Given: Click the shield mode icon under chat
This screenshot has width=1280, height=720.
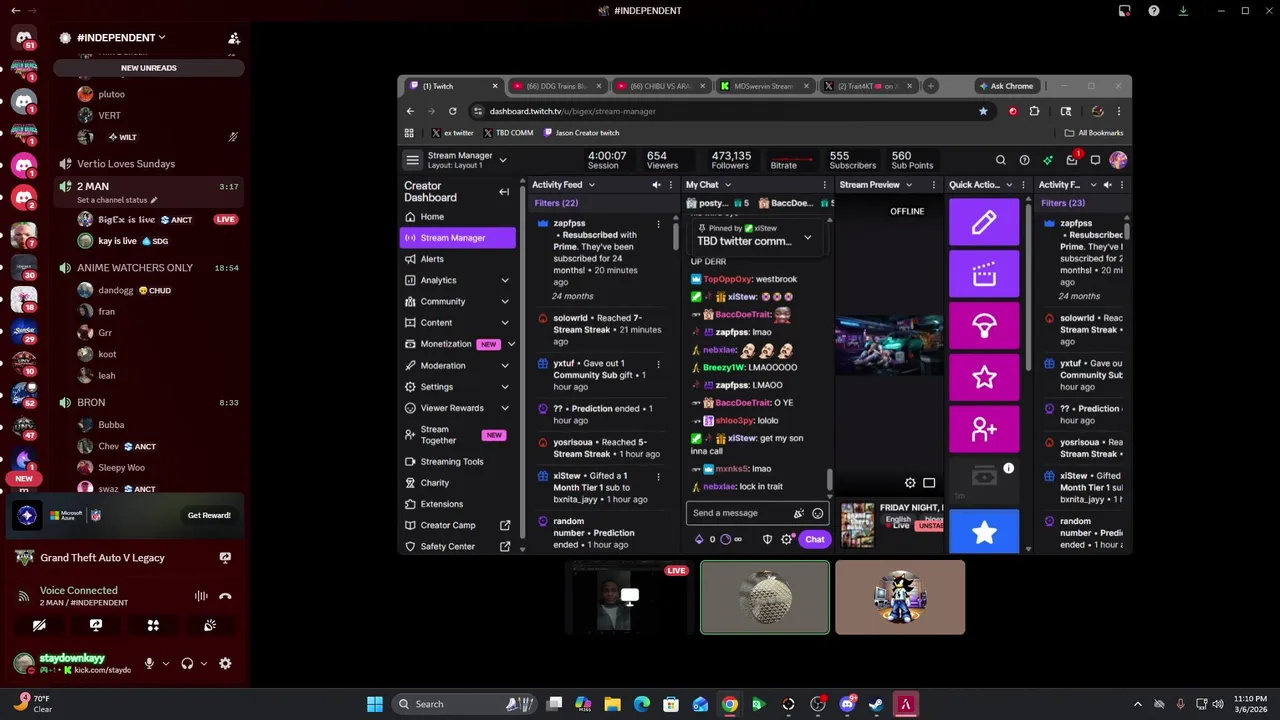Looking at the screenshot, I should (767, 539).
